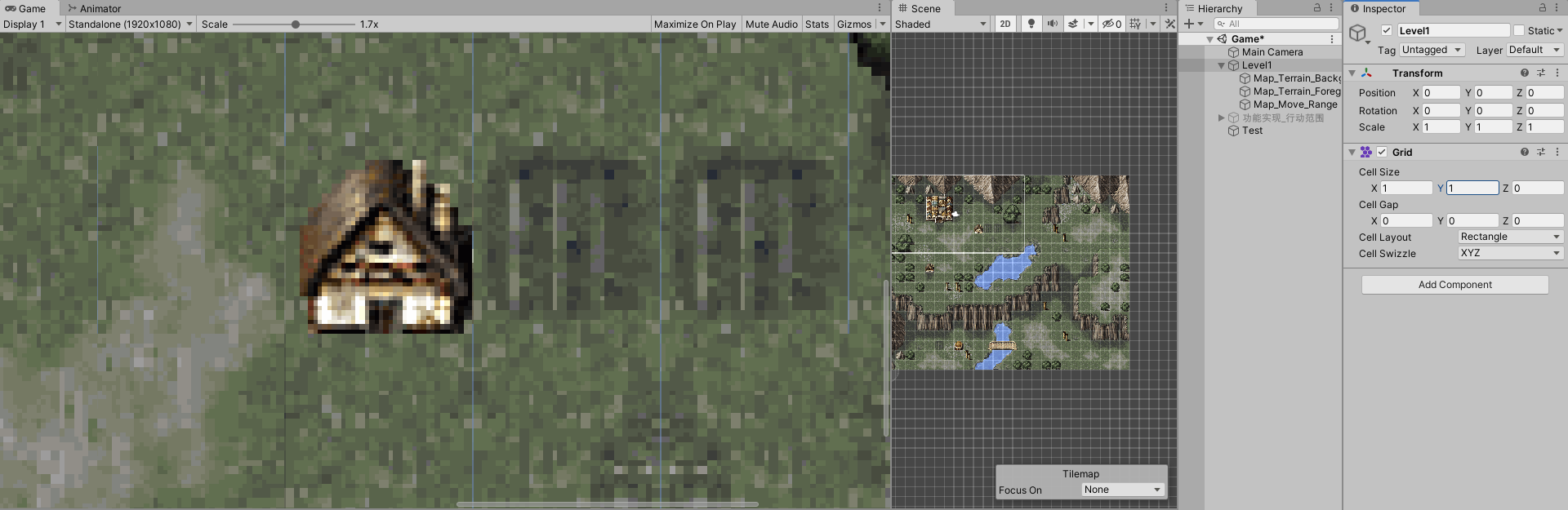This screenshot has height=510, width=1568.
Task: Toggle scene lighting with the lightbulb icon
Action: coord(1031,24)
